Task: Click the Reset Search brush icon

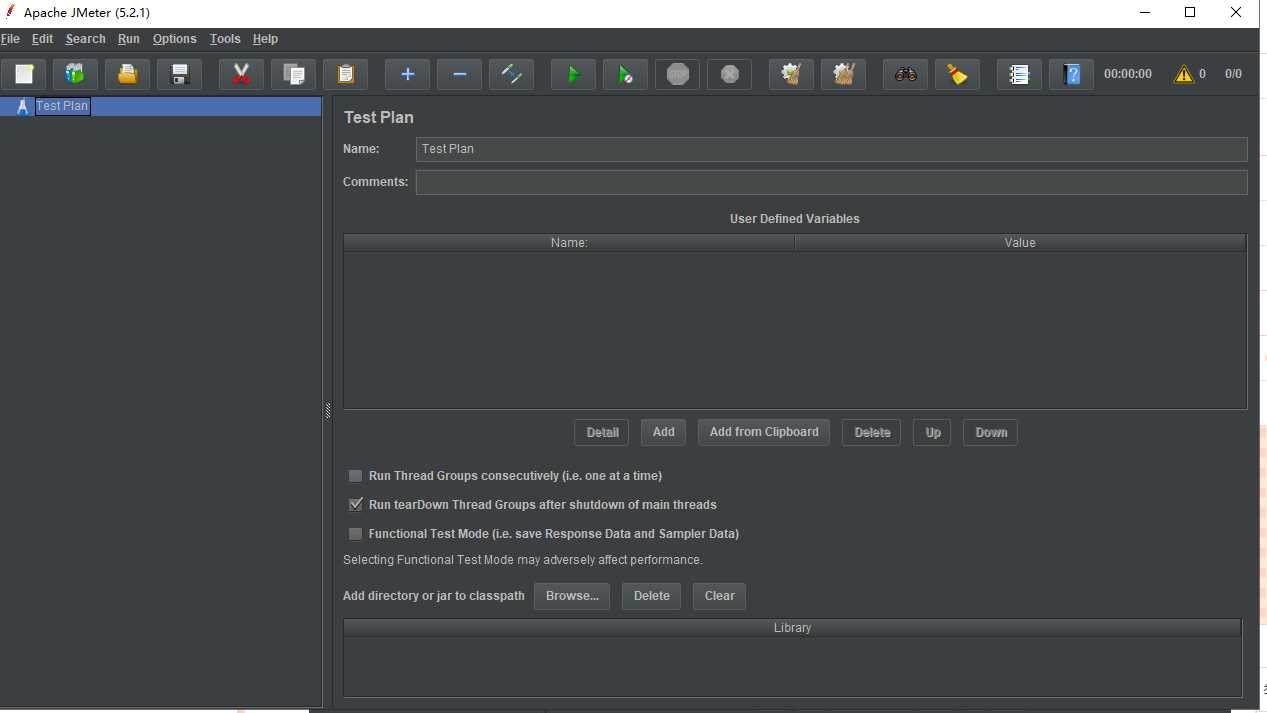Action: coord(957,74)
